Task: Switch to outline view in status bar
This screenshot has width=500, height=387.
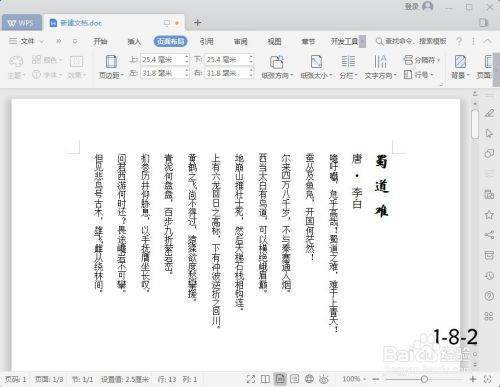Action: coord(295,379)
